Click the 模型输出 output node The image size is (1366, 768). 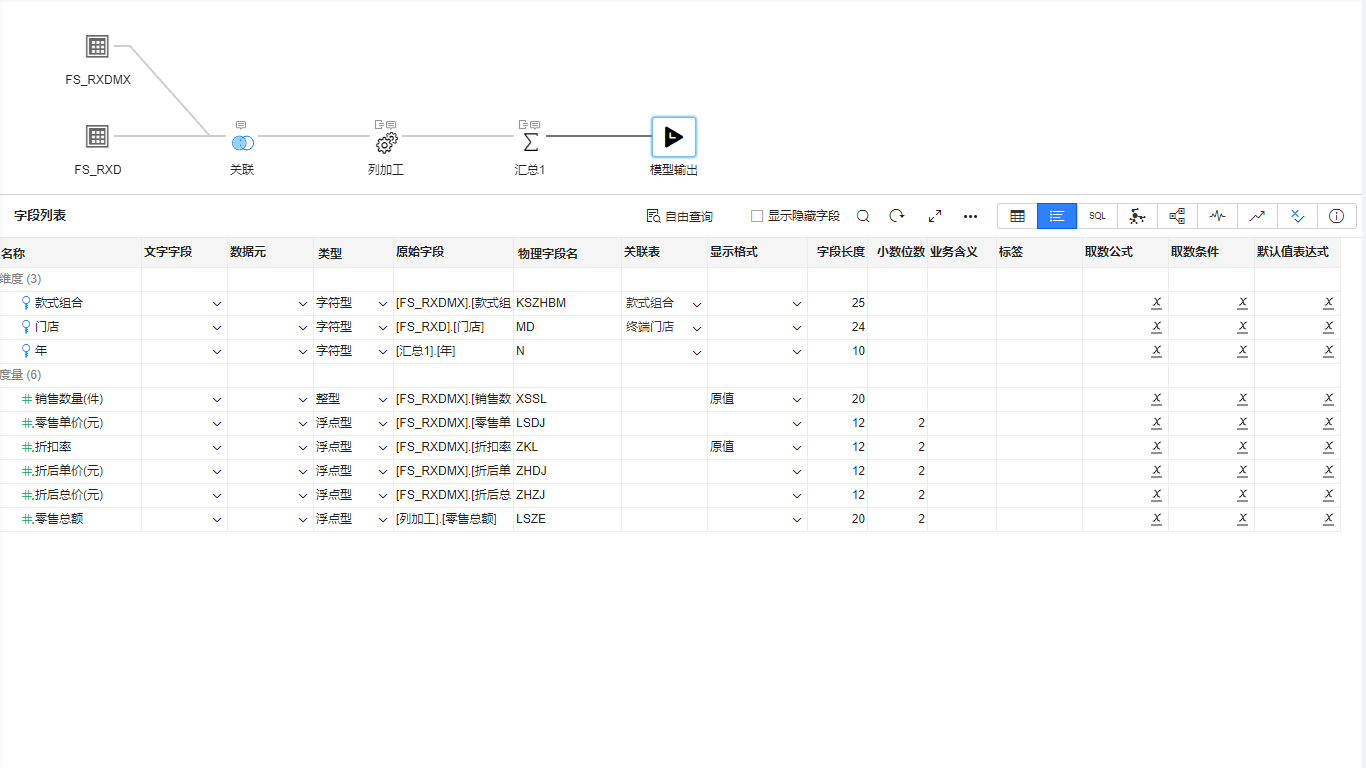click(x=673, y=136)
